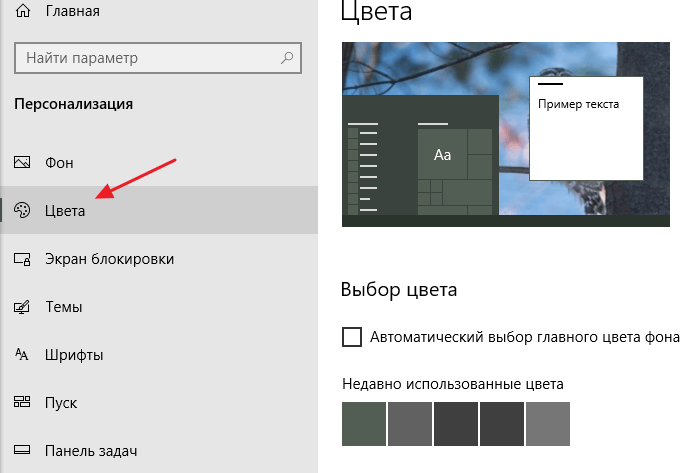Click the Панель задач taskbar icon
688x473 pixels.
[22, 450]
